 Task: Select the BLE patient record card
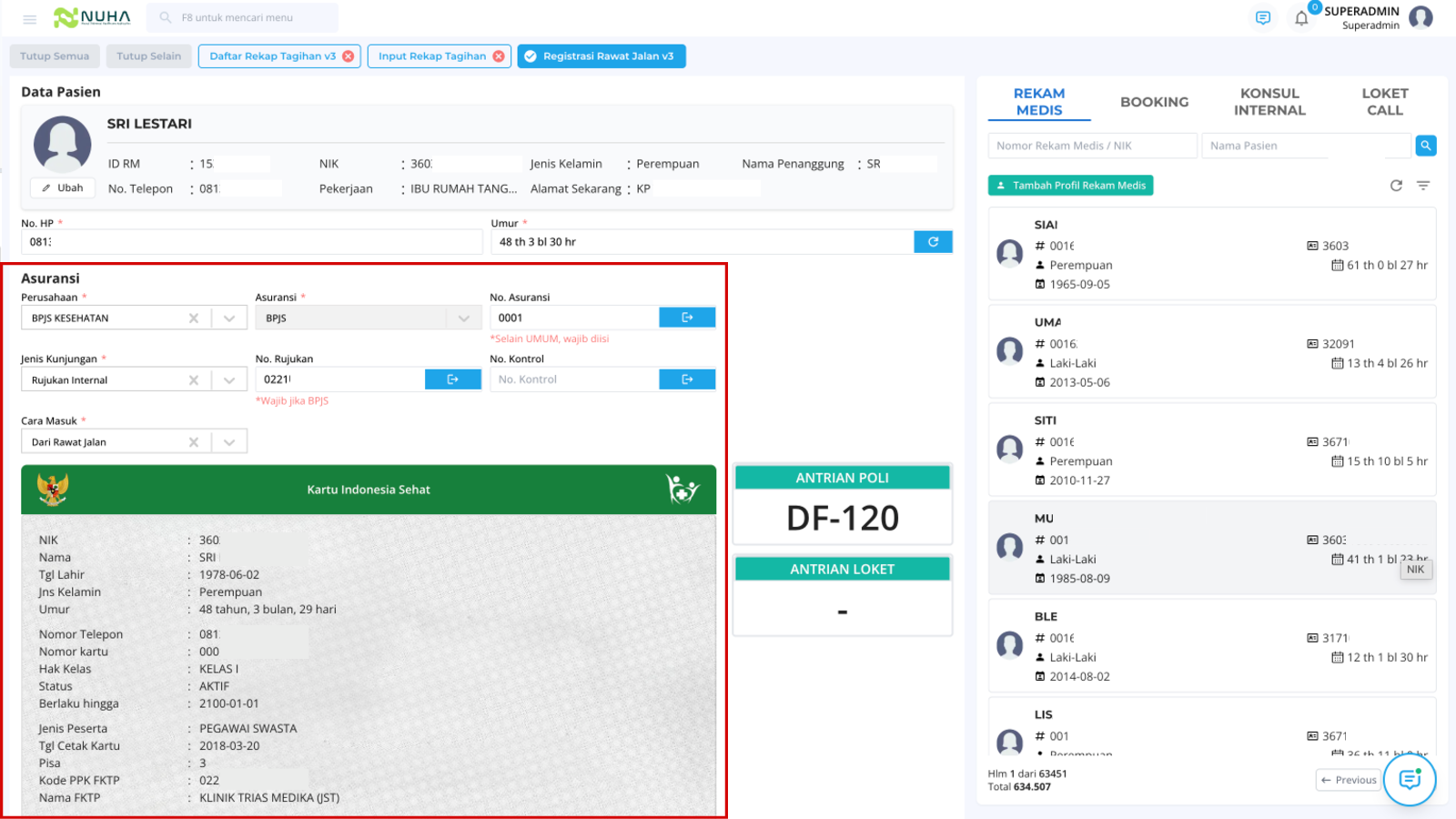1212,645
